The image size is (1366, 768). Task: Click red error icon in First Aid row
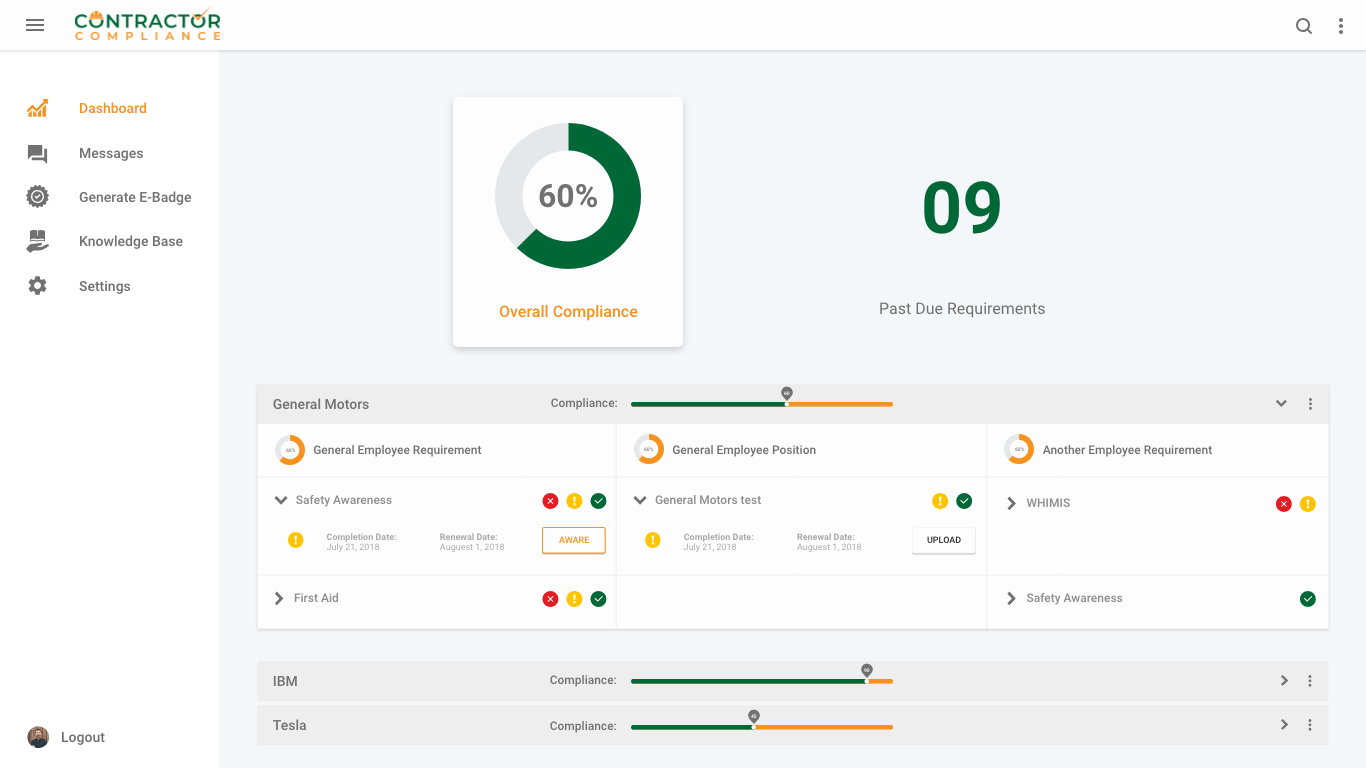[550, 599]
